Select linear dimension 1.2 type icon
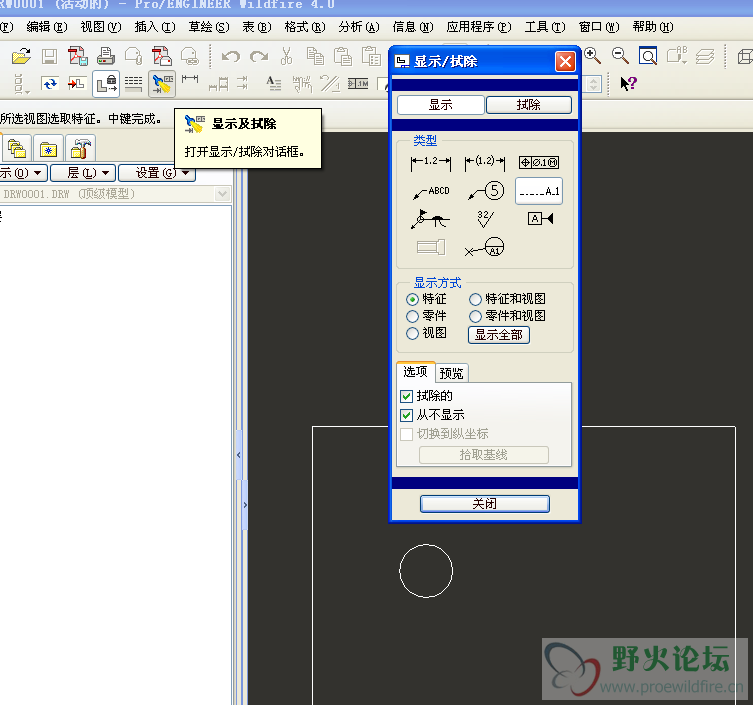 (x=431, y=163)
